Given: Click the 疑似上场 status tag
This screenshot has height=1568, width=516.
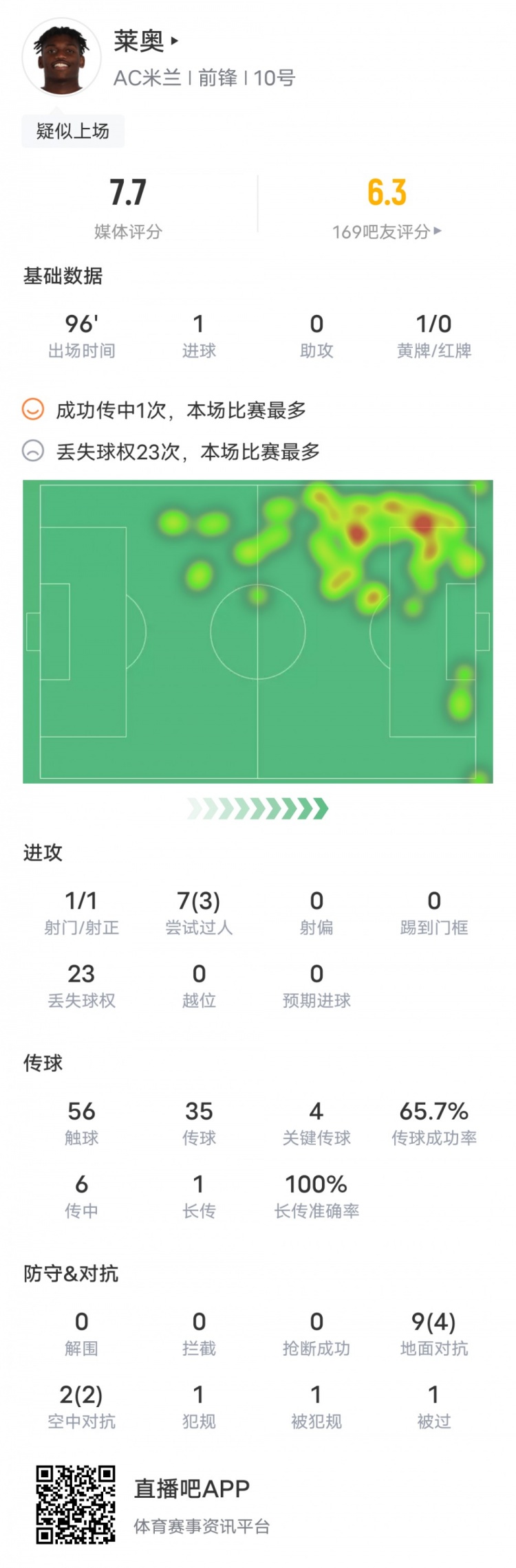Looking at the screenshot, I should point(73,131).
